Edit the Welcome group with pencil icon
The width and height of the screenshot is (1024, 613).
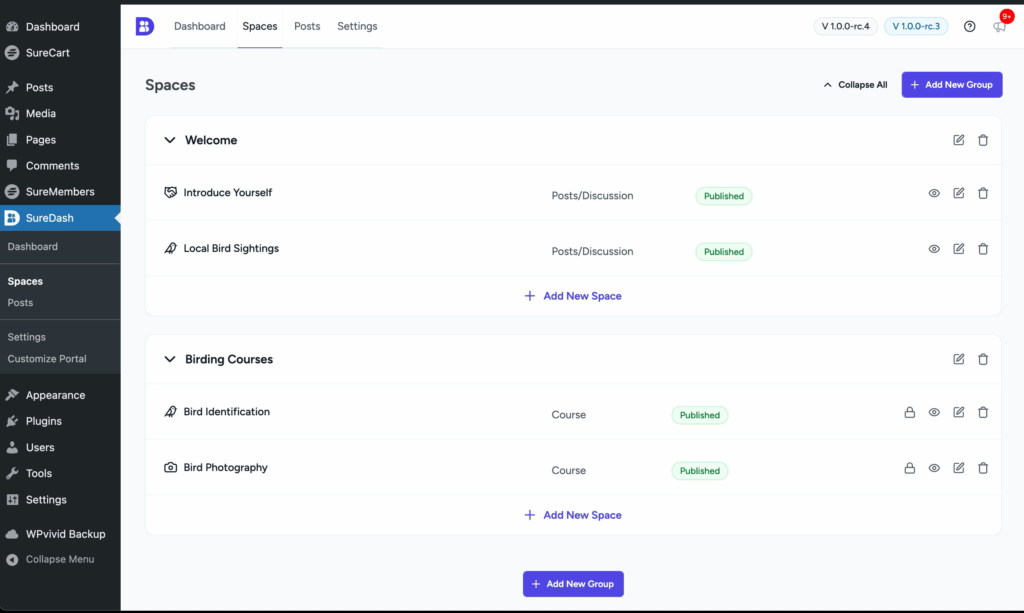(x=959, y=140)
